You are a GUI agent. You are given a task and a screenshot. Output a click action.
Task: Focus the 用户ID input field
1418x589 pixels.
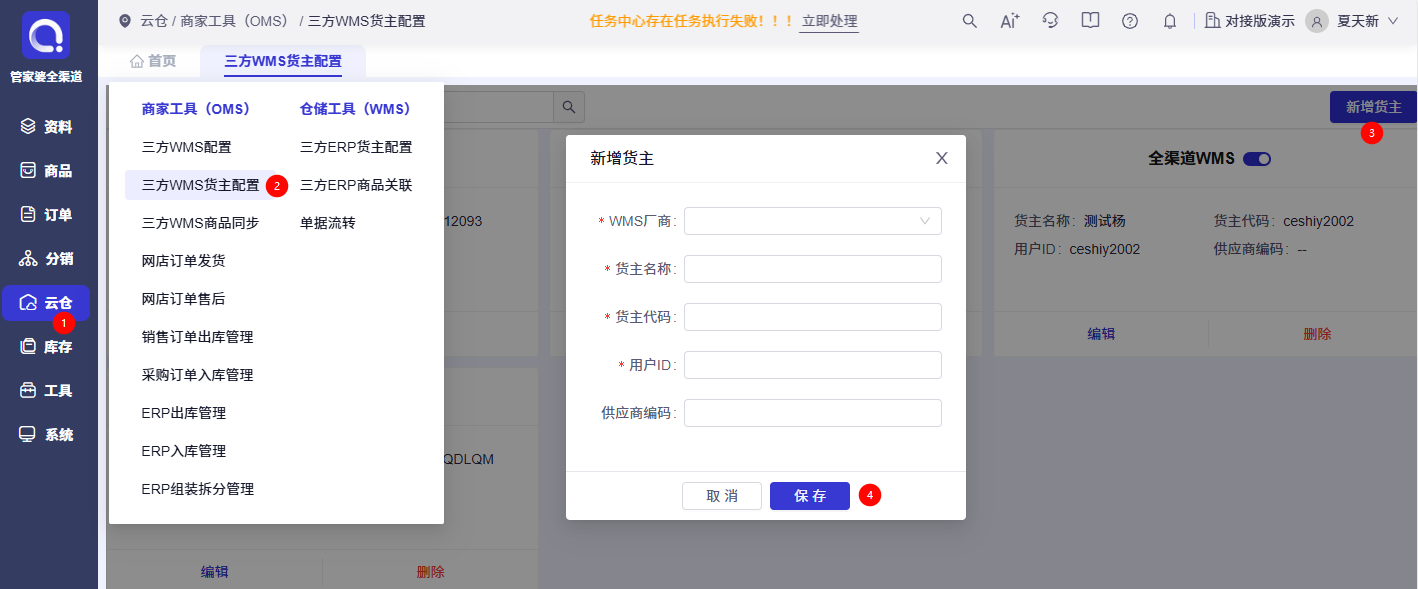coord(813,365)
